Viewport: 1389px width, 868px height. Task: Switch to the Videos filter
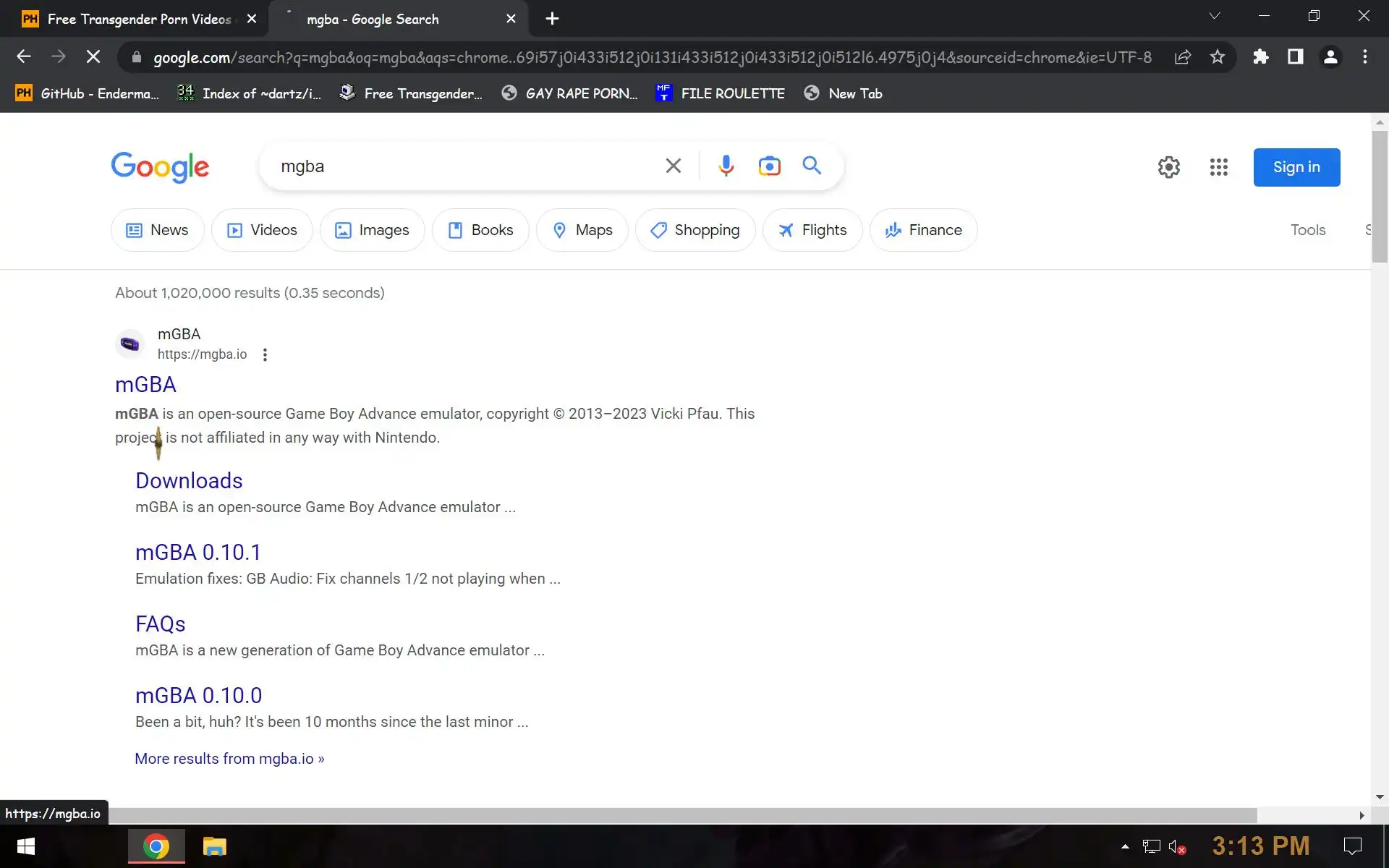[x=262, y=230]
